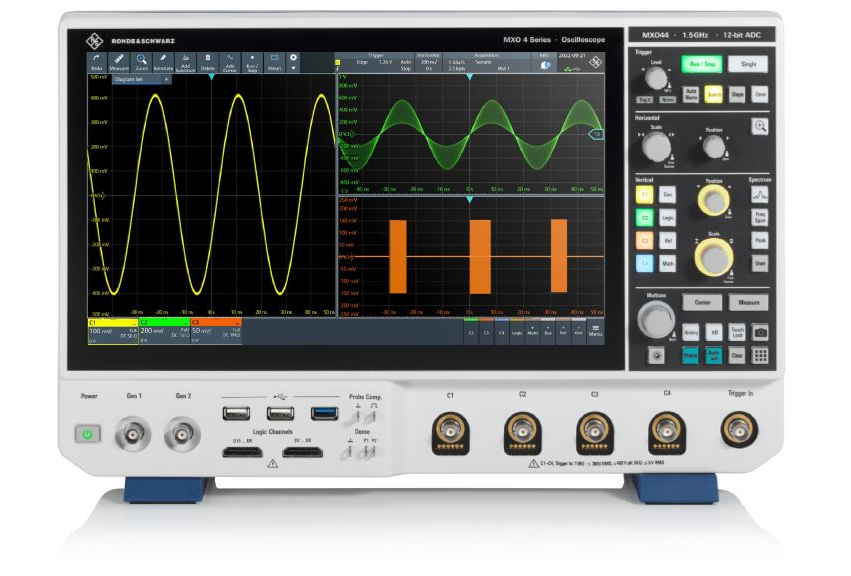Image resolution: width=851 pixels, height=576 pixels.
Task: Click the Delete trash icon
Action: click(x=207, y=62)
